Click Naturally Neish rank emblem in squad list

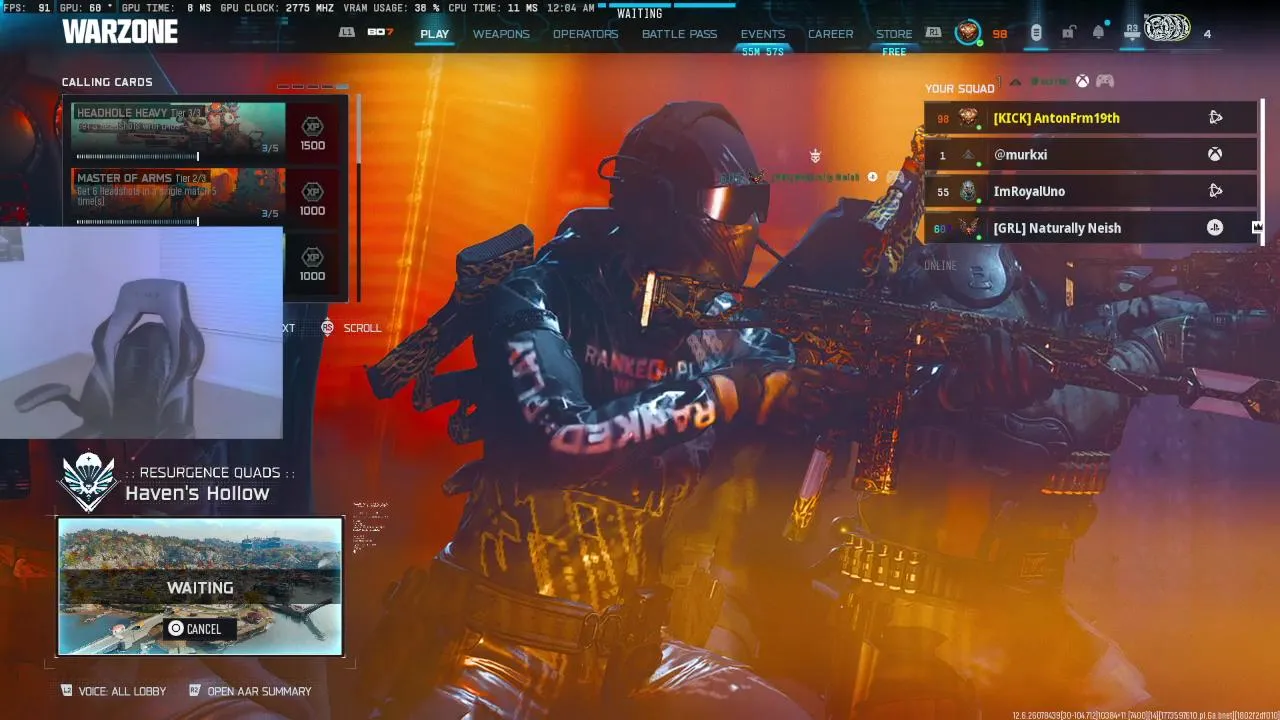968,228
